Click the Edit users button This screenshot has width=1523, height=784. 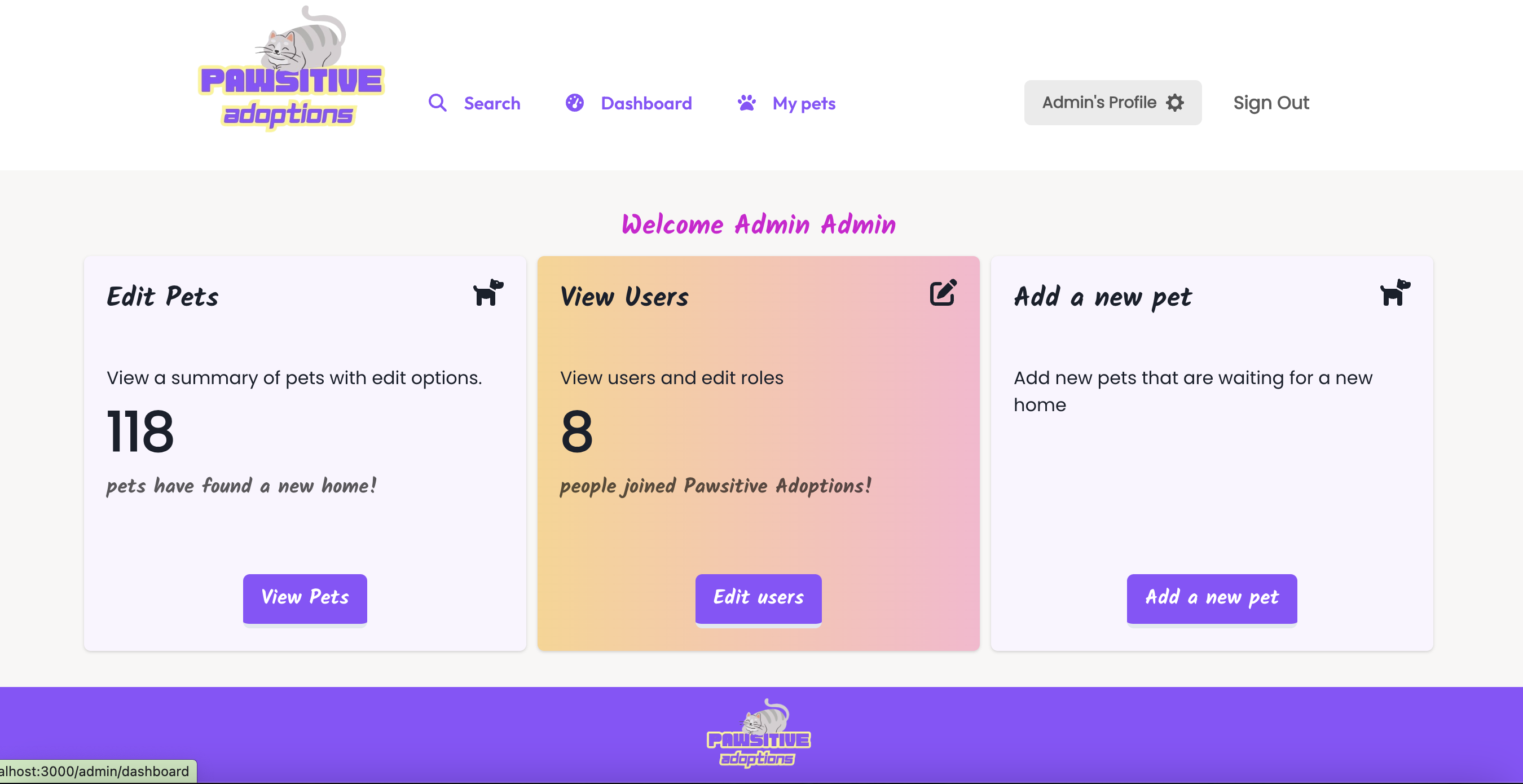click(758, 598)
